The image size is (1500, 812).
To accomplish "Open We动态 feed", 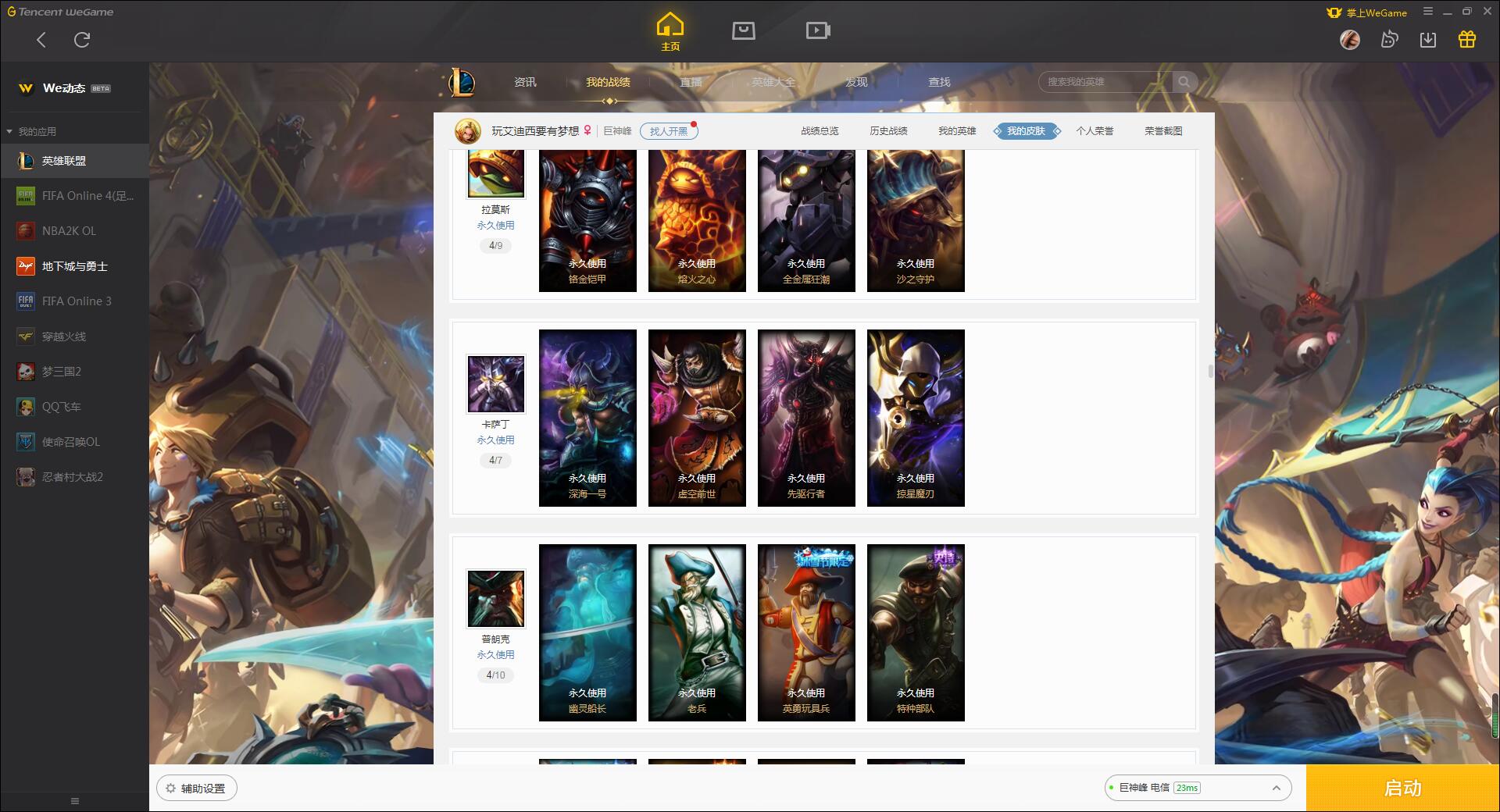I will pyautogui.click(x=65, y=88).
